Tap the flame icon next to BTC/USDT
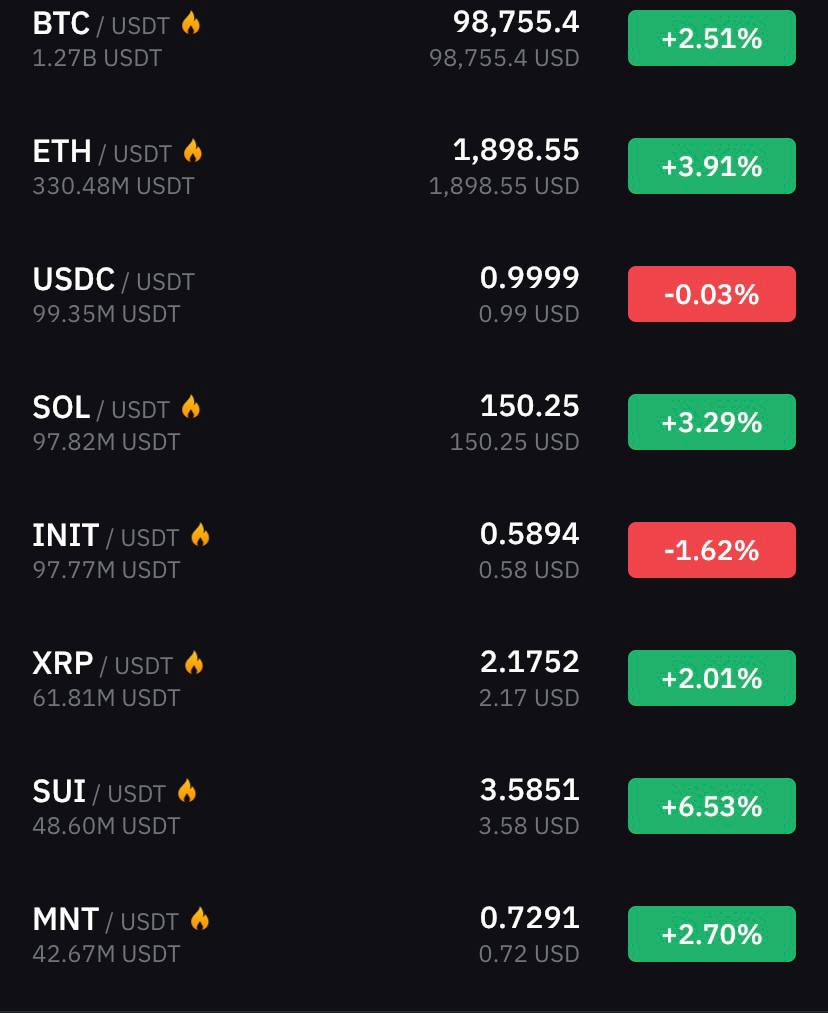 [191, 23]
